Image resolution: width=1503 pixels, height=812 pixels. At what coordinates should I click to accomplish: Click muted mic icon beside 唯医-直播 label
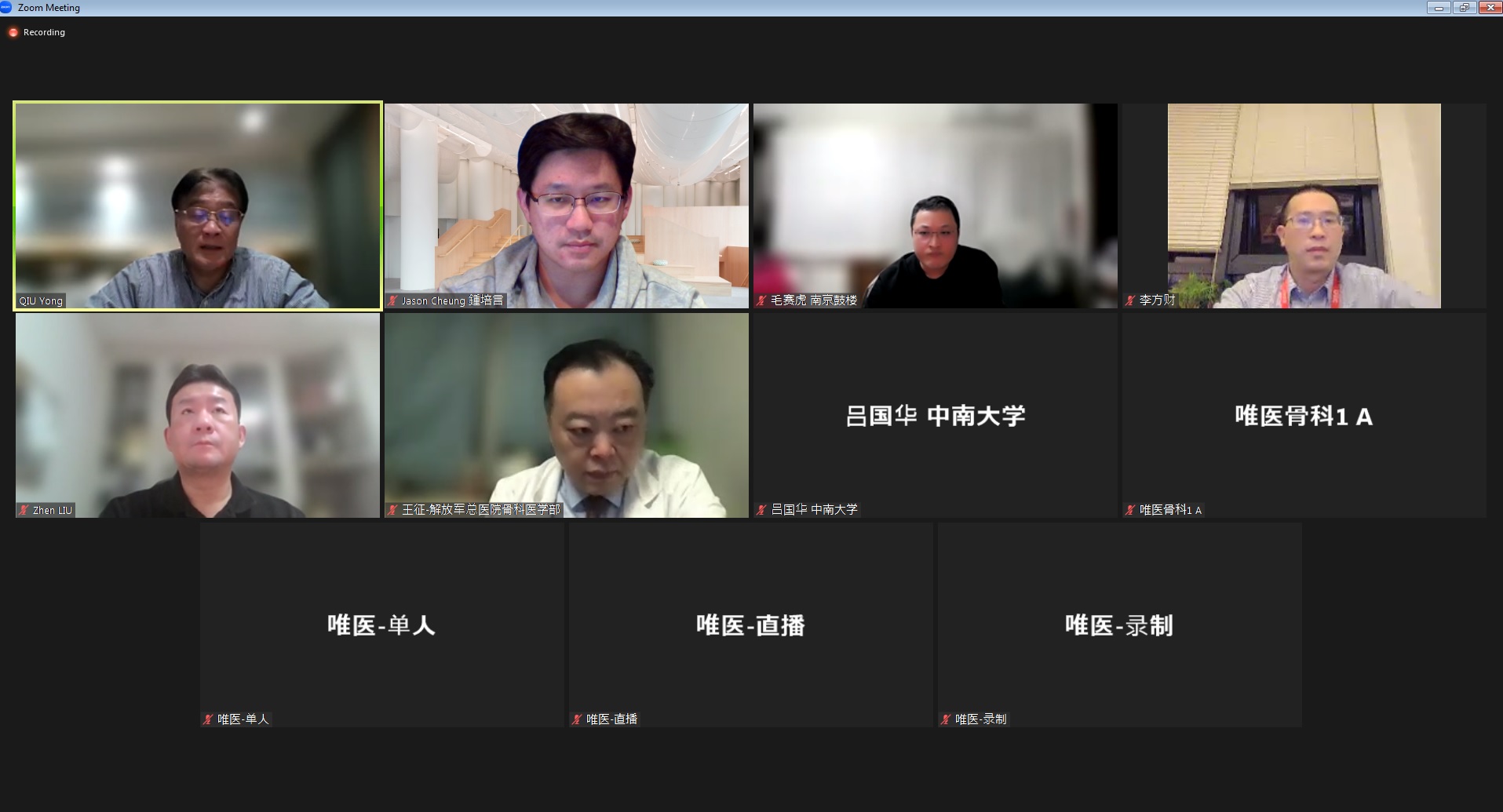[577, 719]
